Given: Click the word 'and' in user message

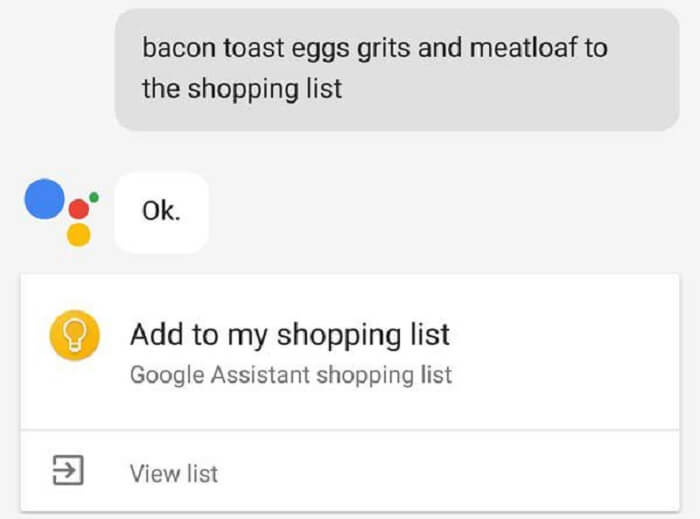Looking at the screenshot, I should coord(440,48).
